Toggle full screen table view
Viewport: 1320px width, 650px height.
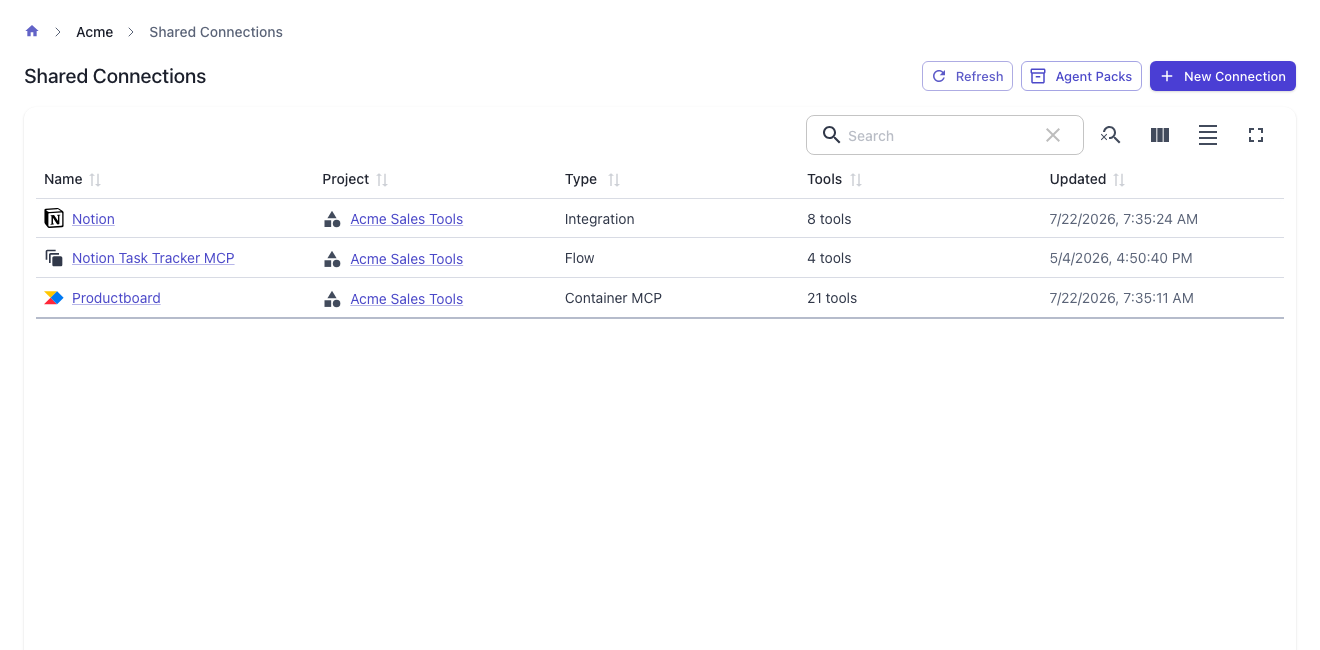coord(1256,135)
